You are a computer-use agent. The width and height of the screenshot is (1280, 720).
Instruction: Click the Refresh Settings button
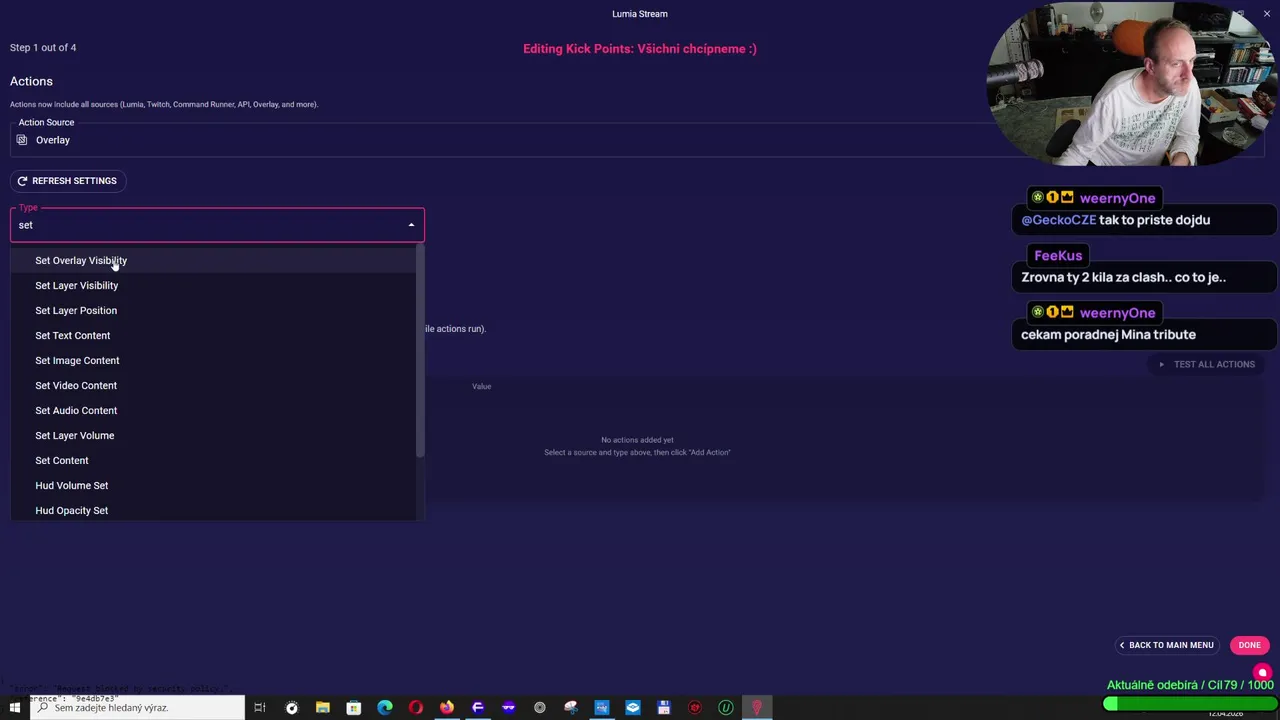(x=67, y=181)
